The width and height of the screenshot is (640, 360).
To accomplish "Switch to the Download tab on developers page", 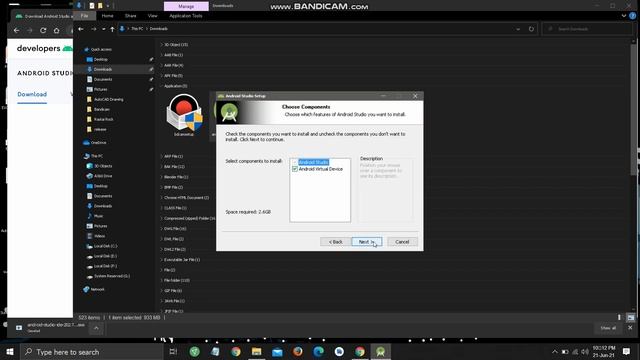I will (x=32, y=94).
